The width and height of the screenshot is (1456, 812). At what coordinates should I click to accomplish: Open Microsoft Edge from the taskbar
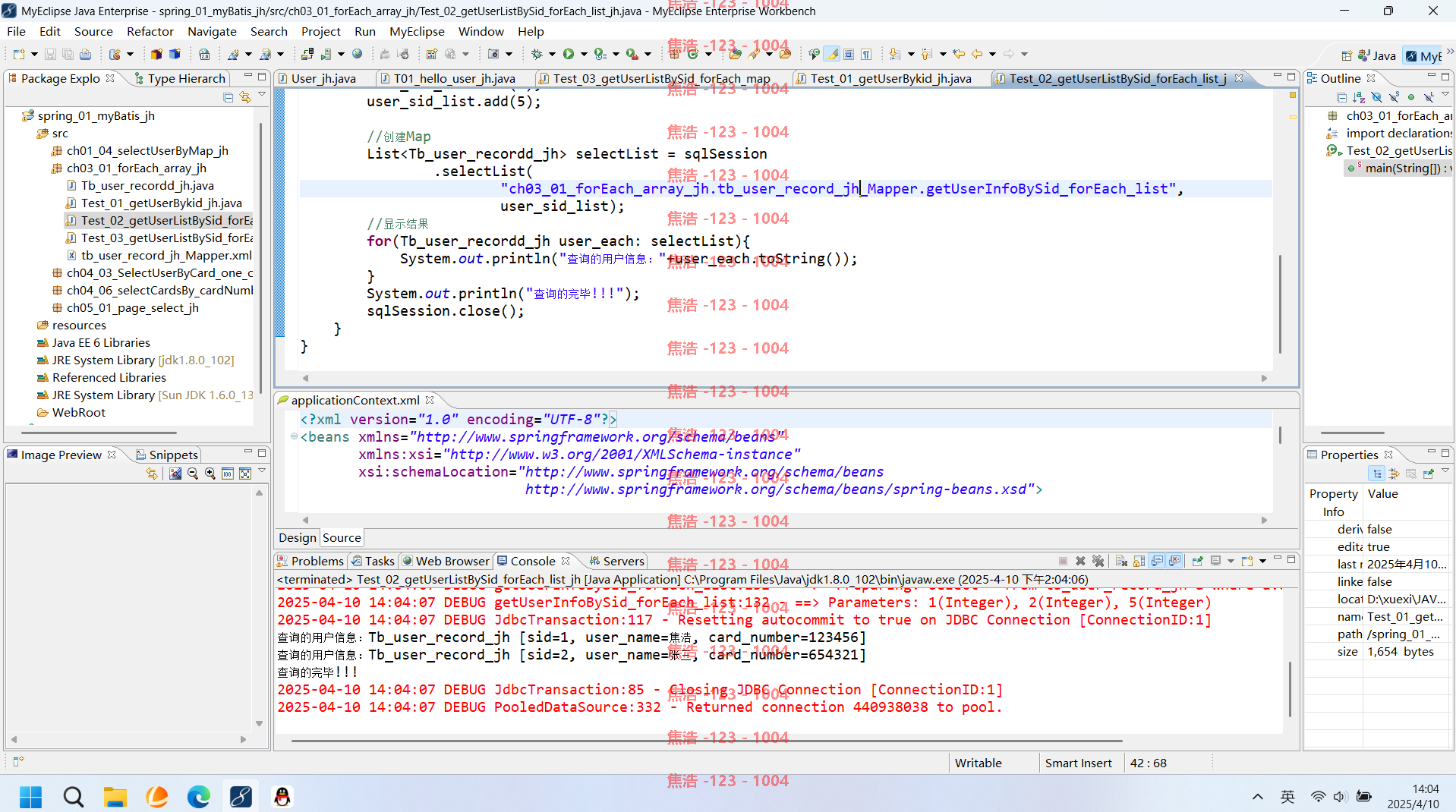tap(199, 796)
